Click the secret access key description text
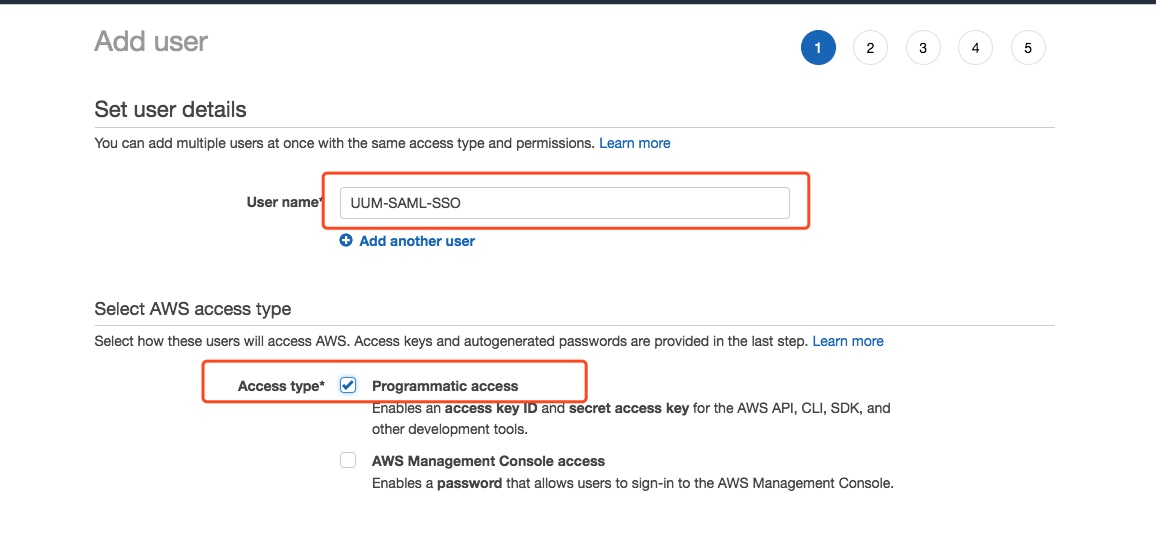 (x=629, y=408)
